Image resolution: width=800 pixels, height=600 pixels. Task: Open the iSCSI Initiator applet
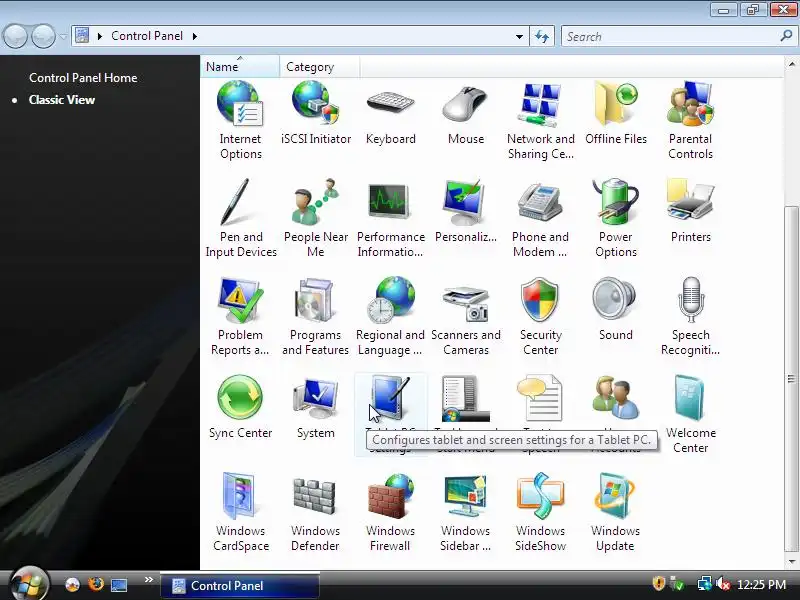[x=316, y=114]
